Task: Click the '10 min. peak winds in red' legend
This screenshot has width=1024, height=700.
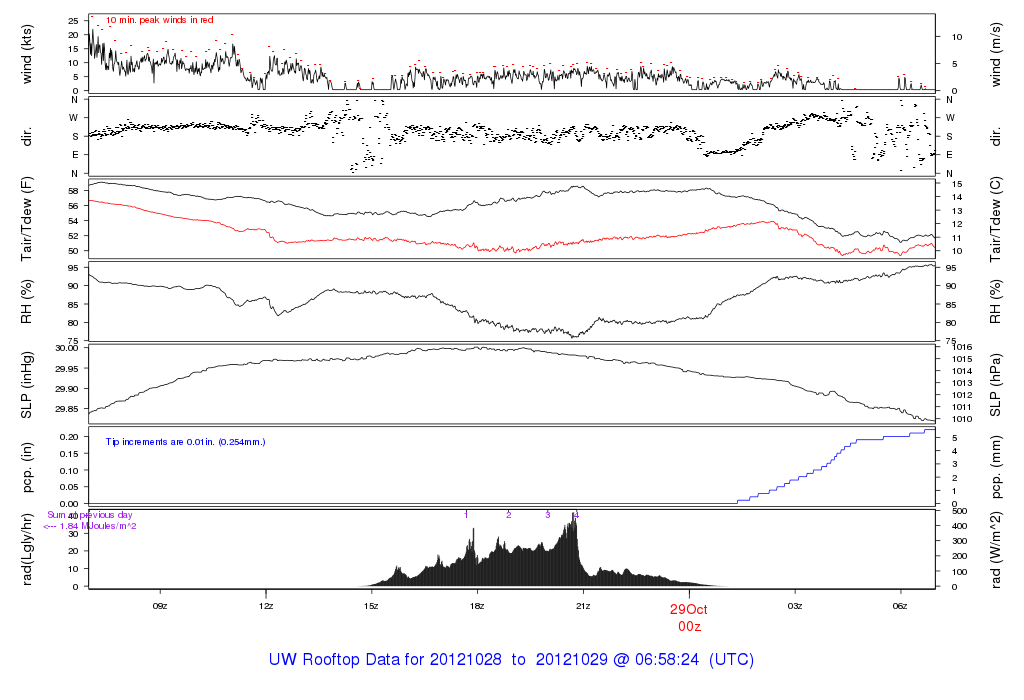Action: 159,20
